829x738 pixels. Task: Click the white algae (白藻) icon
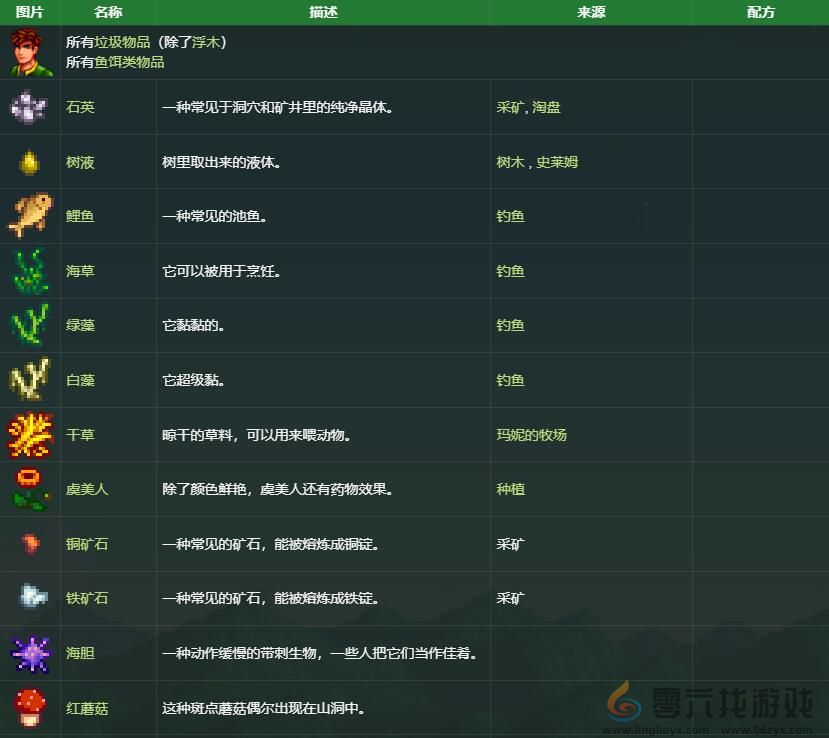pyautogui.click(x=29, y=380)
